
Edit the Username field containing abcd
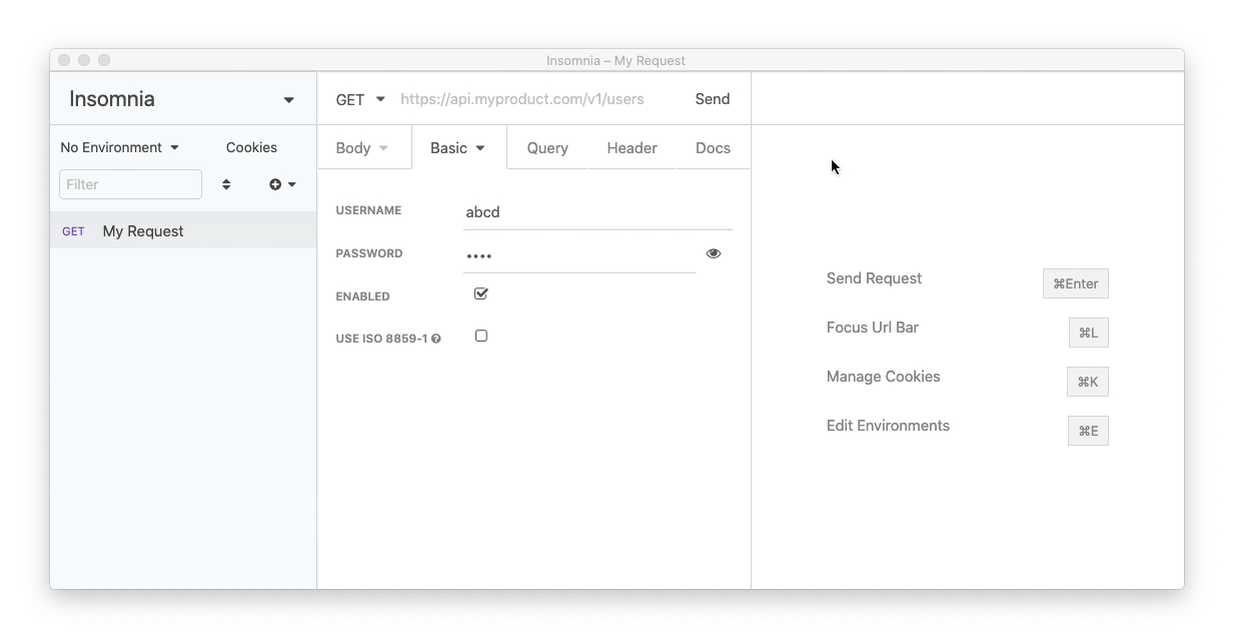tap(598, 212)
